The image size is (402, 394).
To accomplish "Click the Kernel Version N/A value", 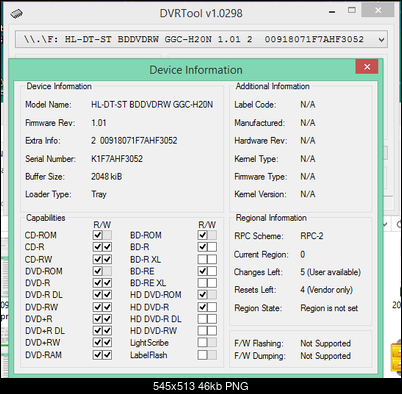I will 308,194.
